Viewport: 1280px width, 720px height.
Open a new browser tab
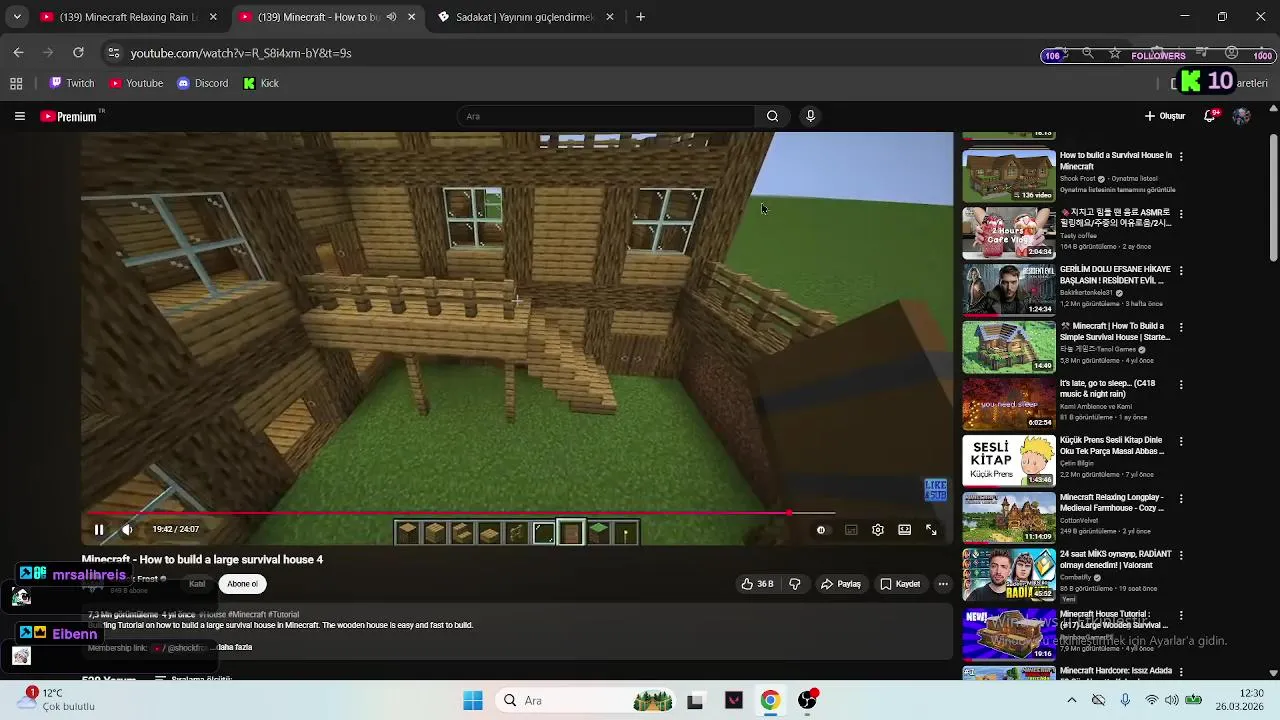coord(640,17)
